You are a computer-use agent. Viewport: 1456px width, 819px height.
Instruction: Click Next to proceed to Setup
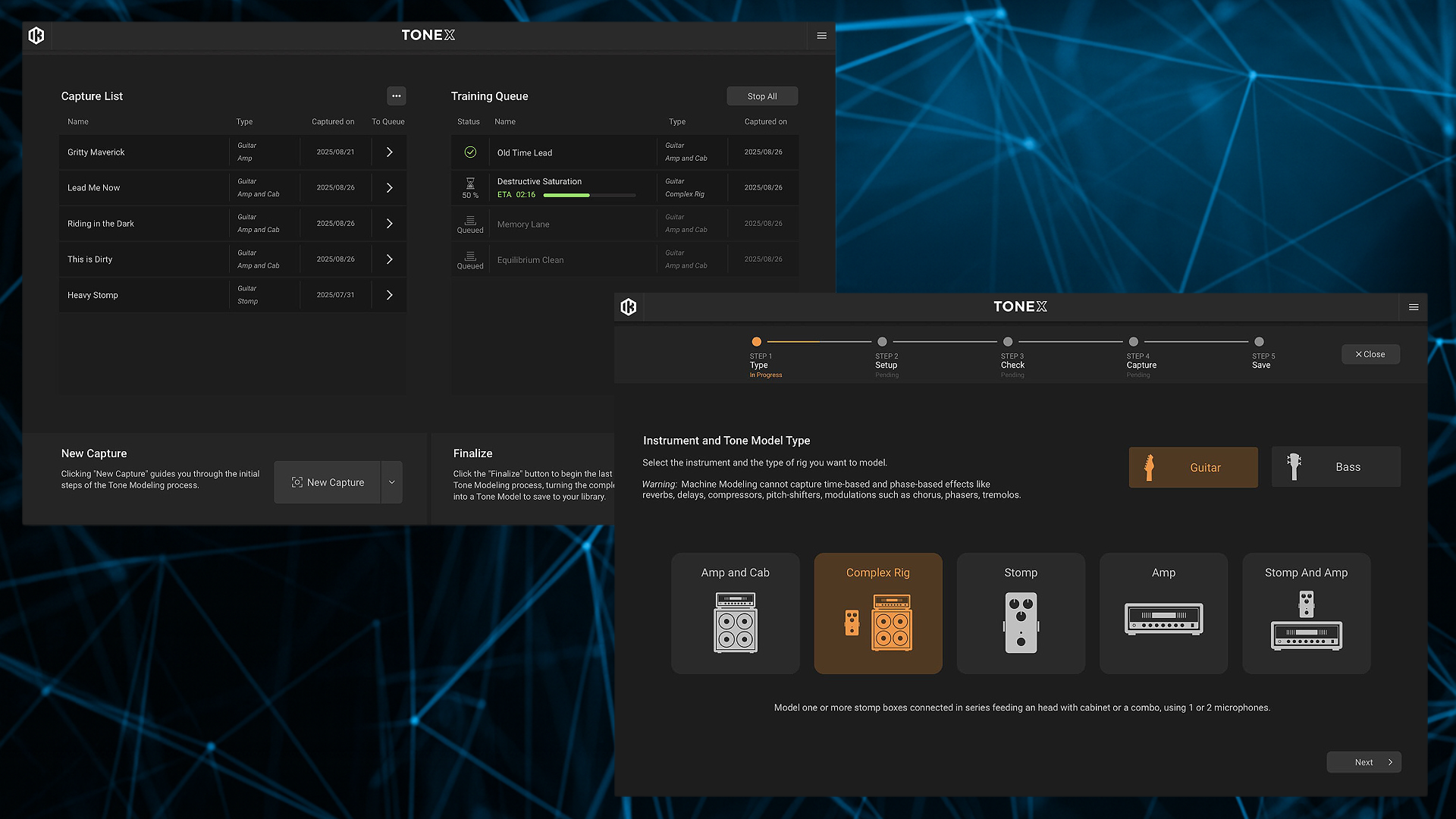pyautogui.click(x=1363, y=762)
